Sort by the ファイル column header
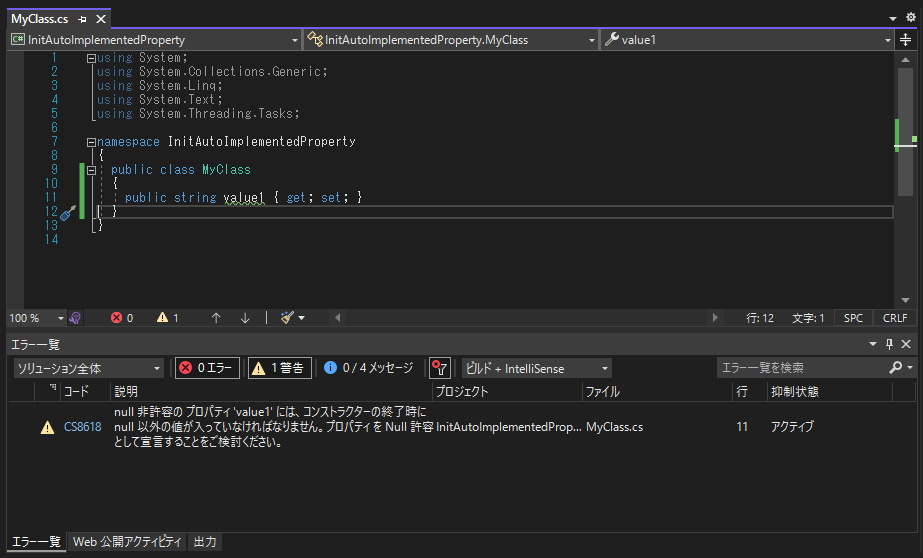923x558 pixels. click(x=657, y=391)
